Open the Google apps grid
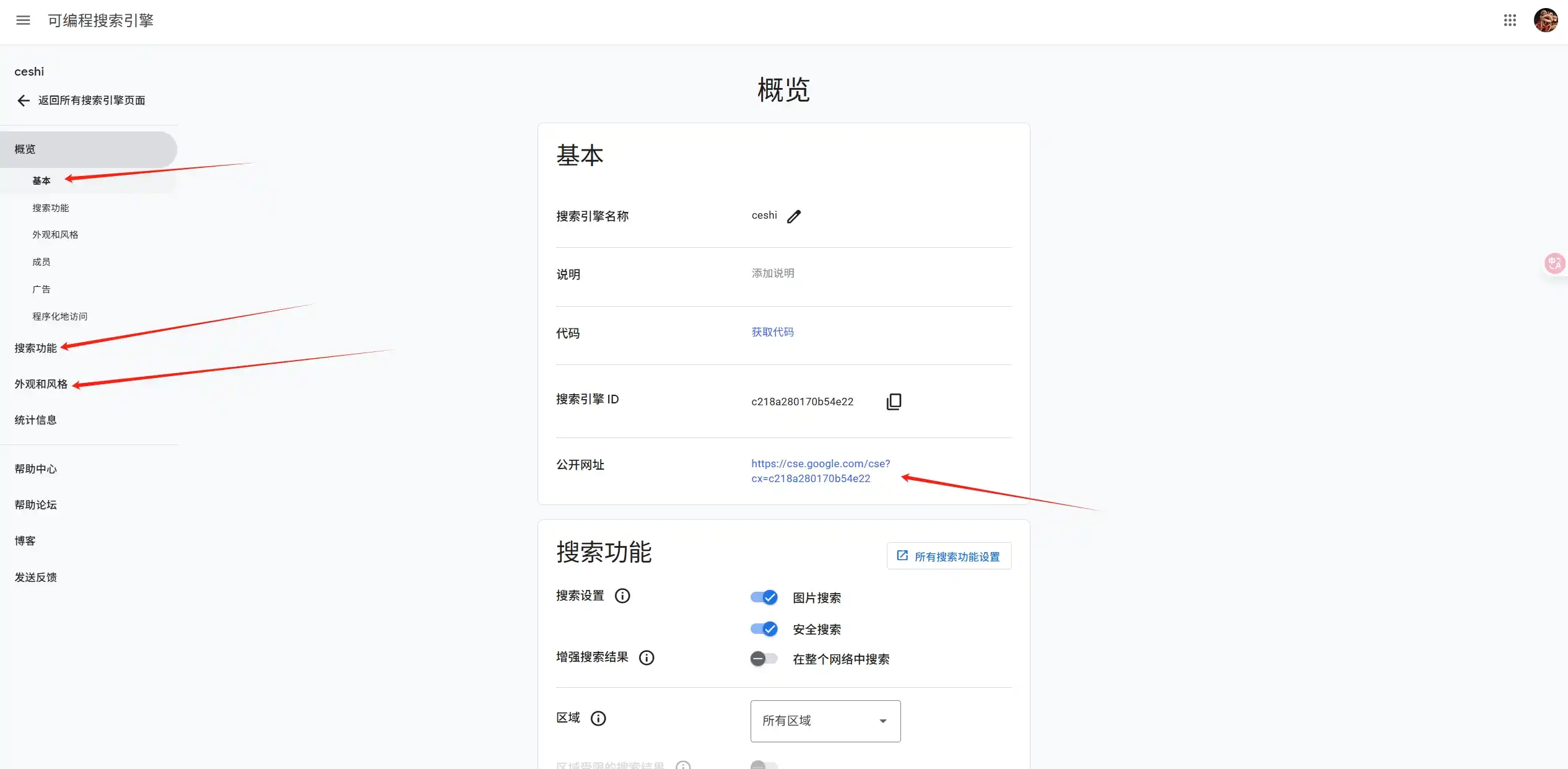The height and width of the screenshot is (769, 1568). pyautogui.click(x=1510, y=20)
